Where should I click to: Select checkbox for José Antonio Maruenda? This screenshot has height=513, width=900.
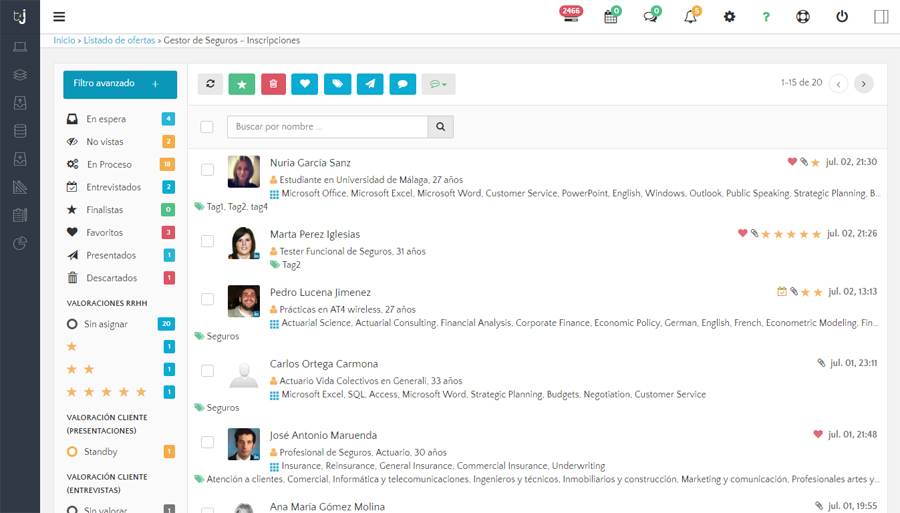207,442
